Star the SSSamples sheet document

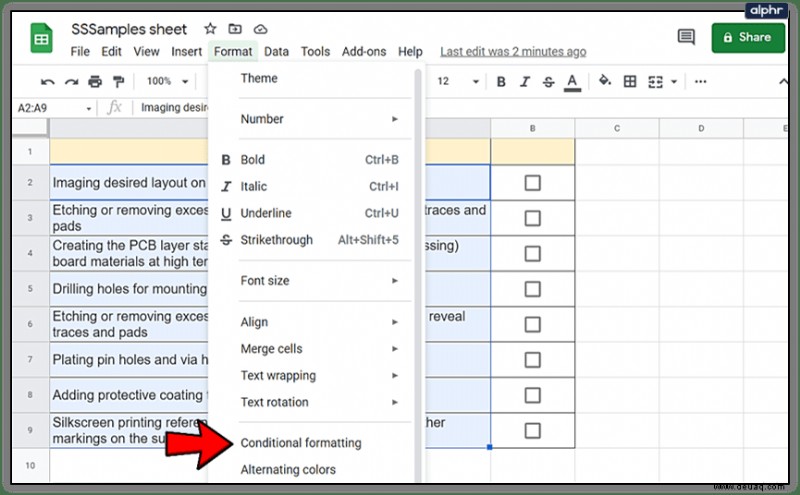[x=210, y=29]
